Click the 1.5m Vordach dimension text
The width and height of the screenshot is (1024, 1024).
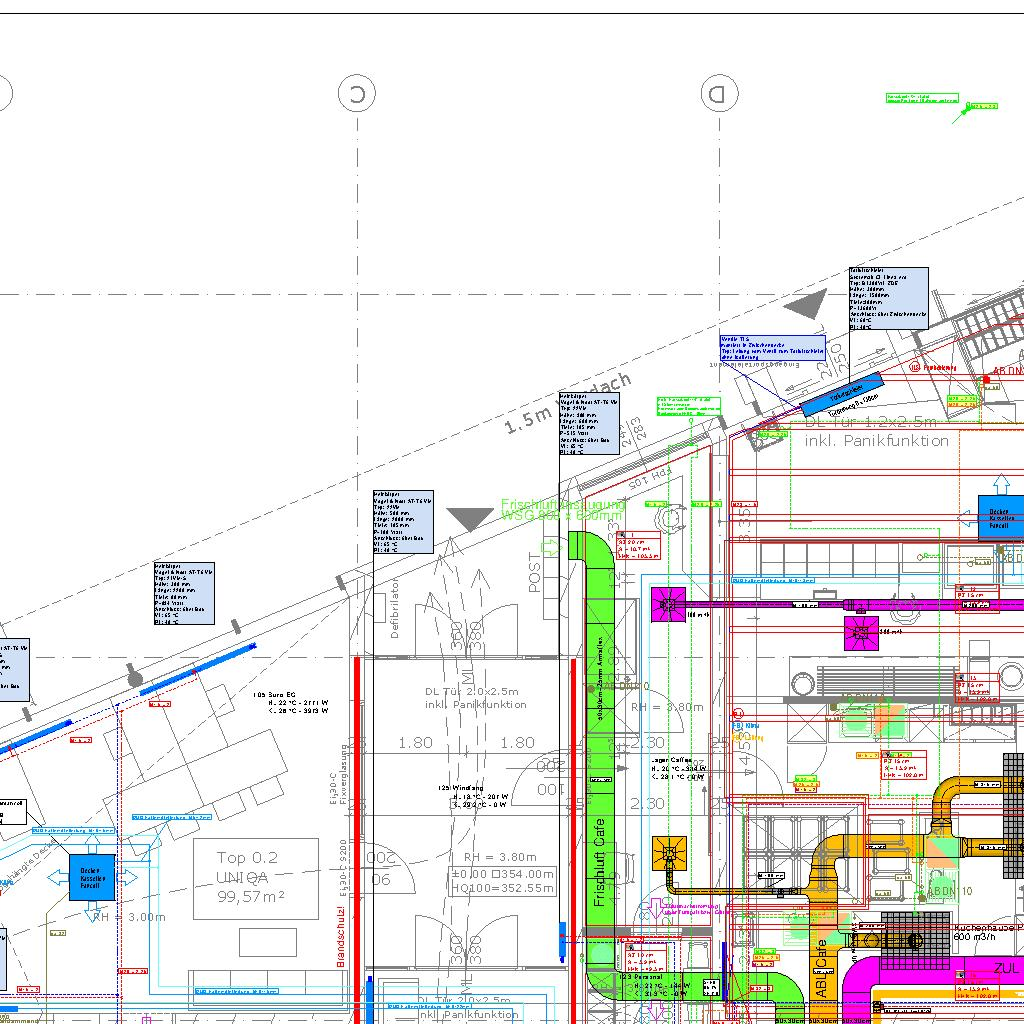point(568,403)
